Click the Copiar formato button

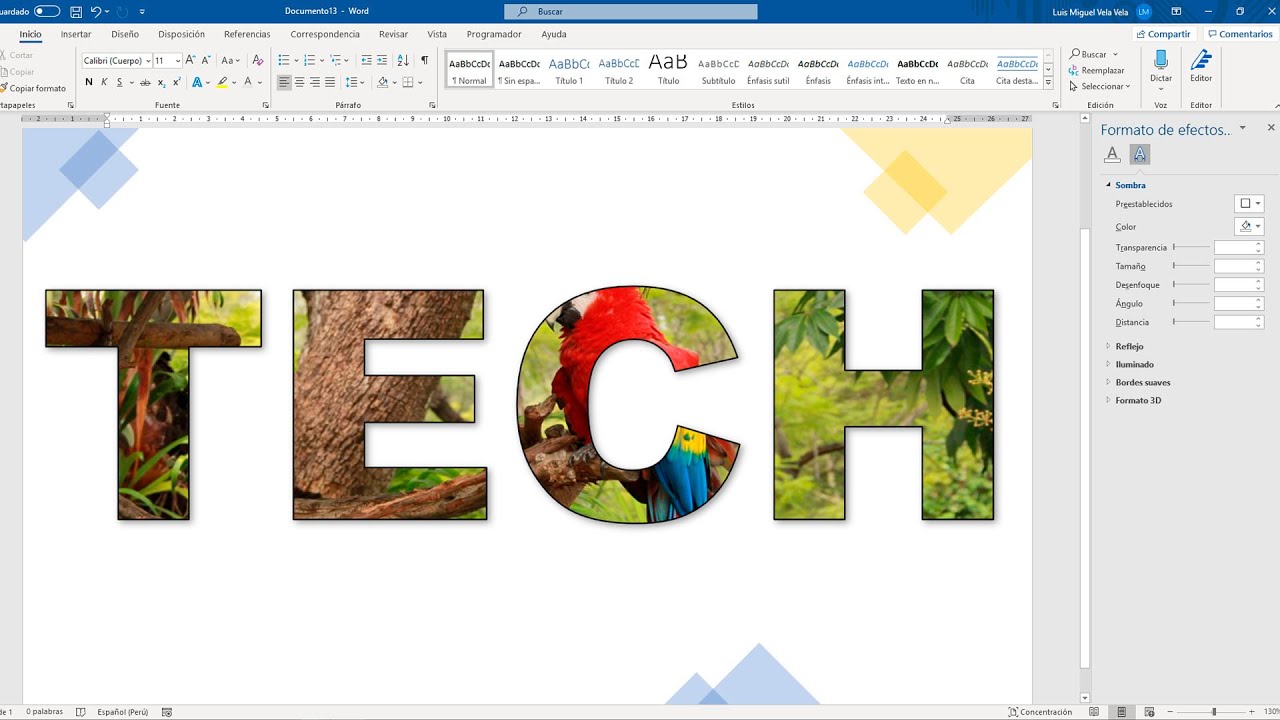(33, 88)
